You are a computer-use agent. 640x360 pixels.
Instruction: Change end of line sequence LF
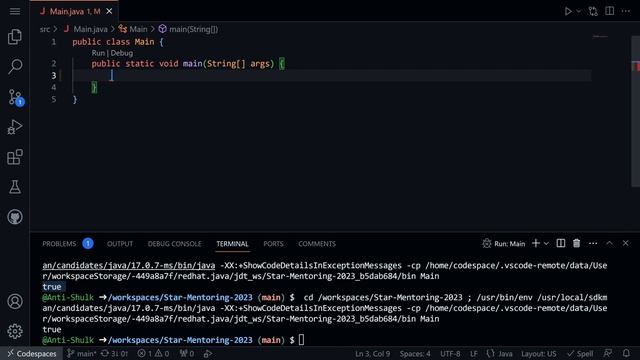pyautogui.click(x=473, y=353)
